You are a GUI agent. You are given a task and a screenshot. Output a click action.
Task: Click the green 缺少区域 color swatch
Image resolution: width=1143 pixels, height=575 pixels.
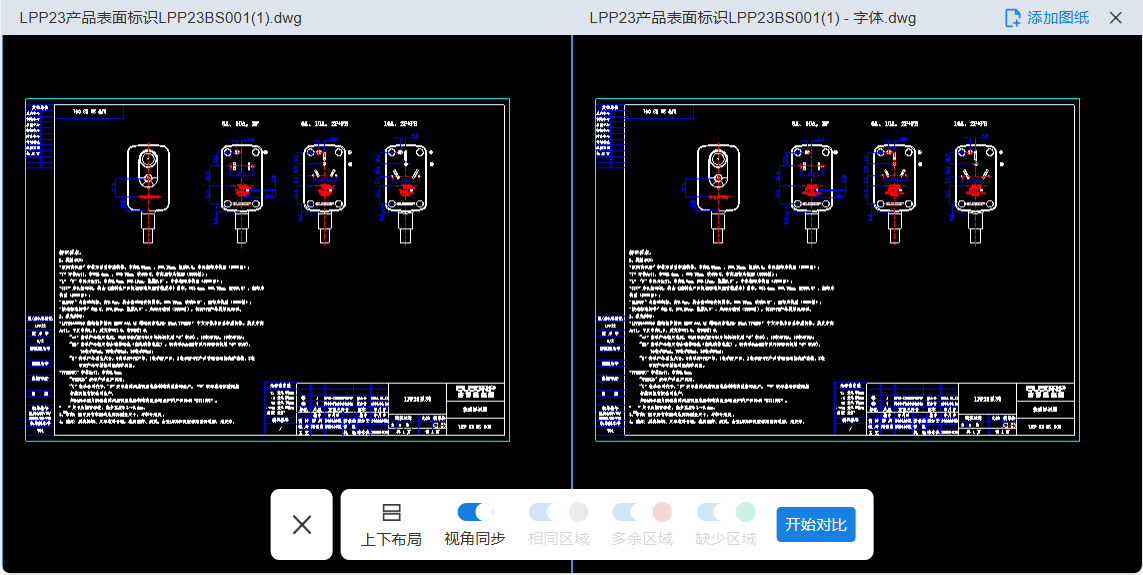tap(746, 512)
